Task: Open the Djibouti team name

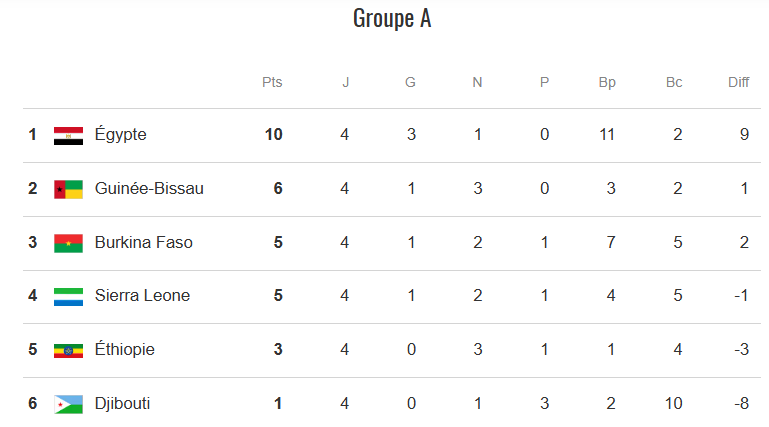Action: [x=123, y=404]
